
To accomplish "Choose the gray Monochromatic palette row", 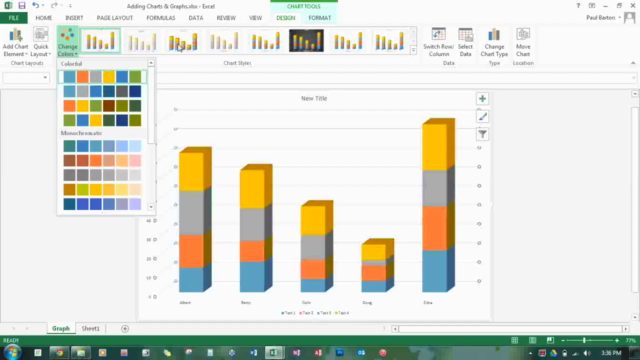I will point(102,175).
